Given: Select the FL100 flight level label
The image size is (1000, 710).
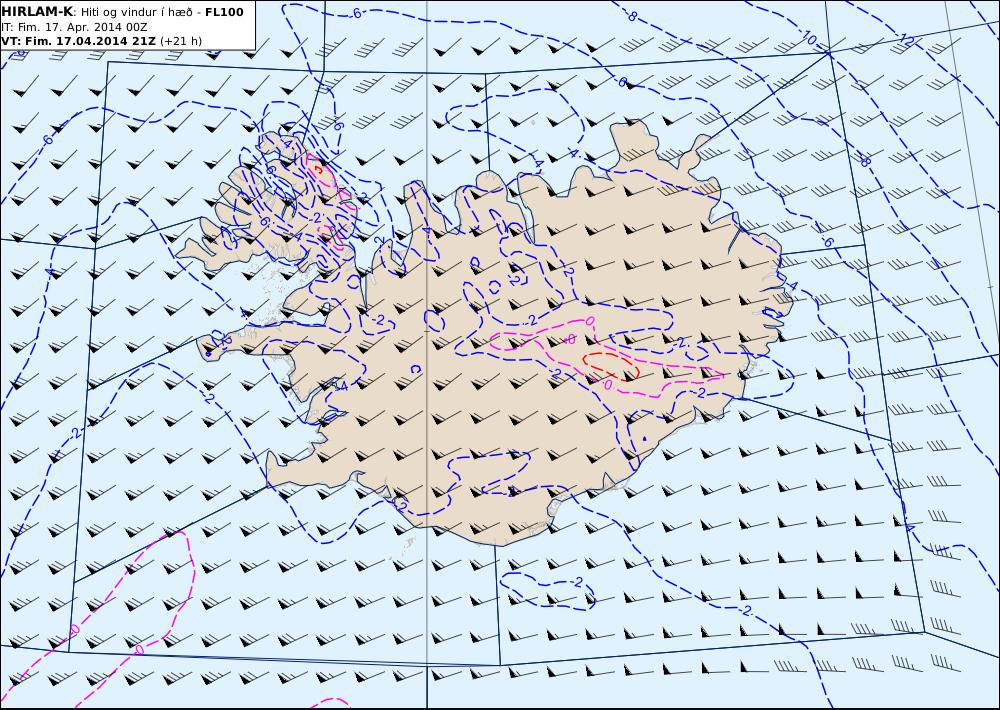Looking at the screenshot, I should (224, 12).
